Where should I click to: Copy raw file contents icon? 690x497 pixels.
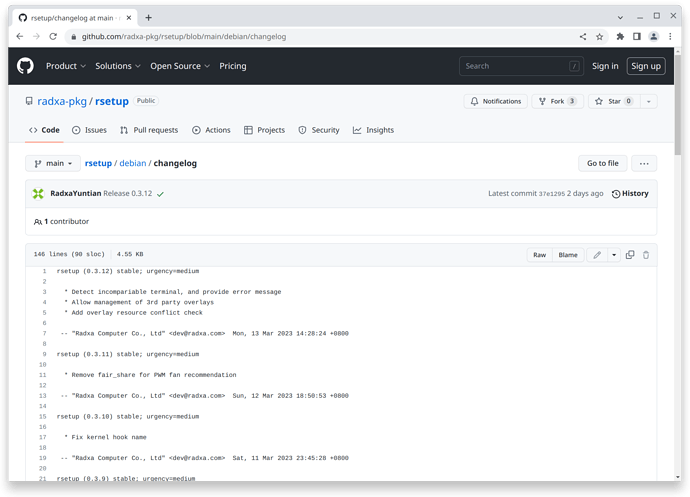pyautogui.click(x=630, y=255)
